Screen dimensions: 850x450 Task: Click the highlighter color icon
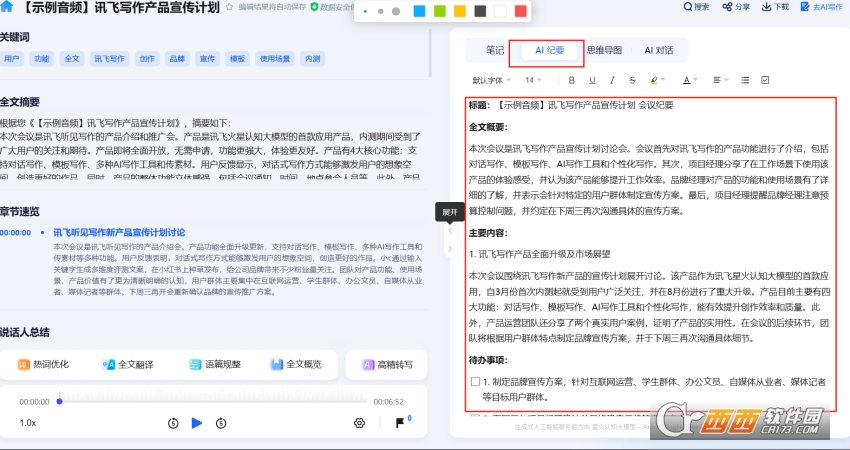(654, 80)
